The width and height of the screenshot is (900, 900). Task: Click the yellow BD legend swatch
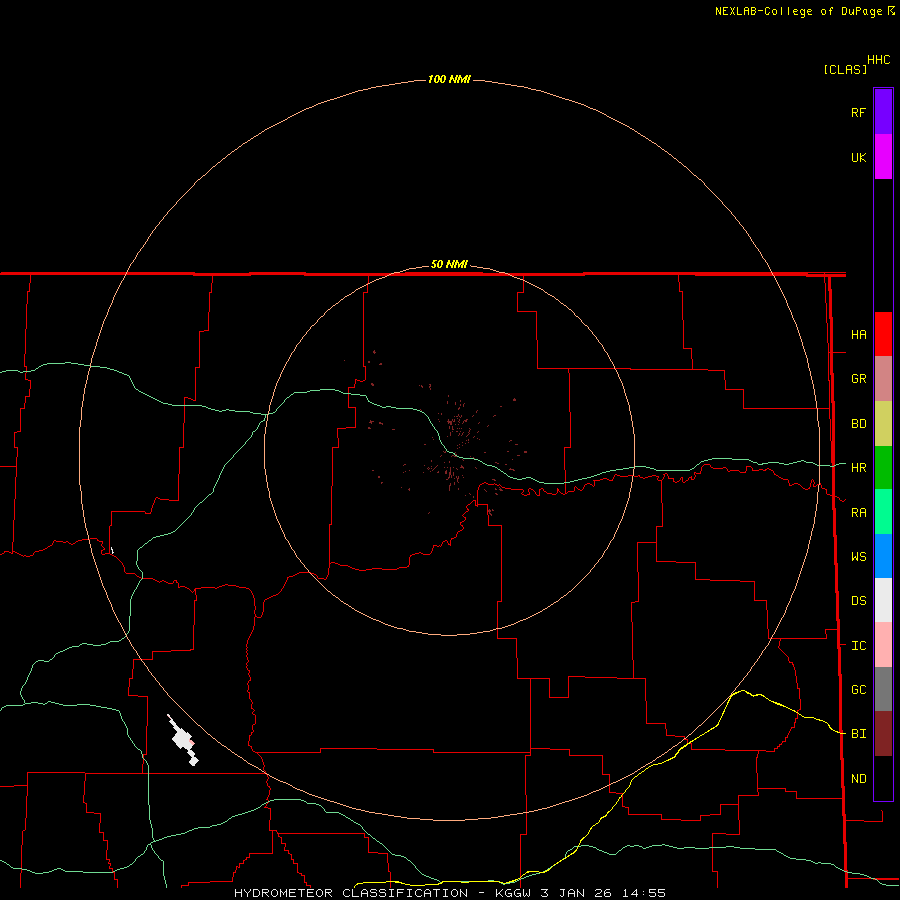(x=883, y=424)
